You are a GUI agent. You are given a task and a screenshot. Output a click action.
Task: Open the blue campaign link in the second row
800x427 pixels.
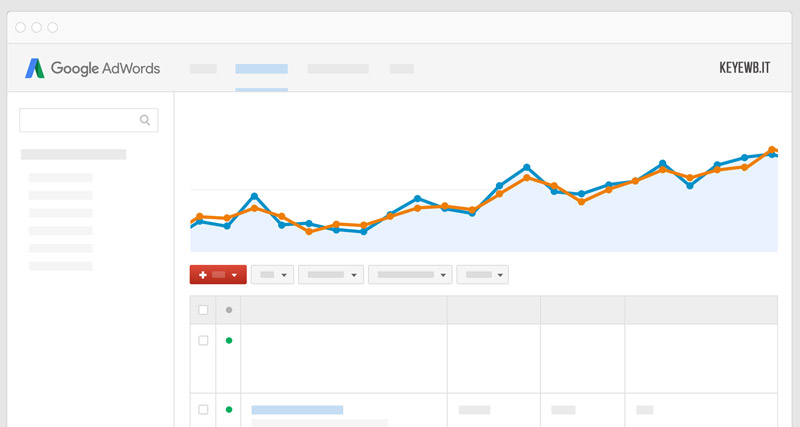pos(297,410)
